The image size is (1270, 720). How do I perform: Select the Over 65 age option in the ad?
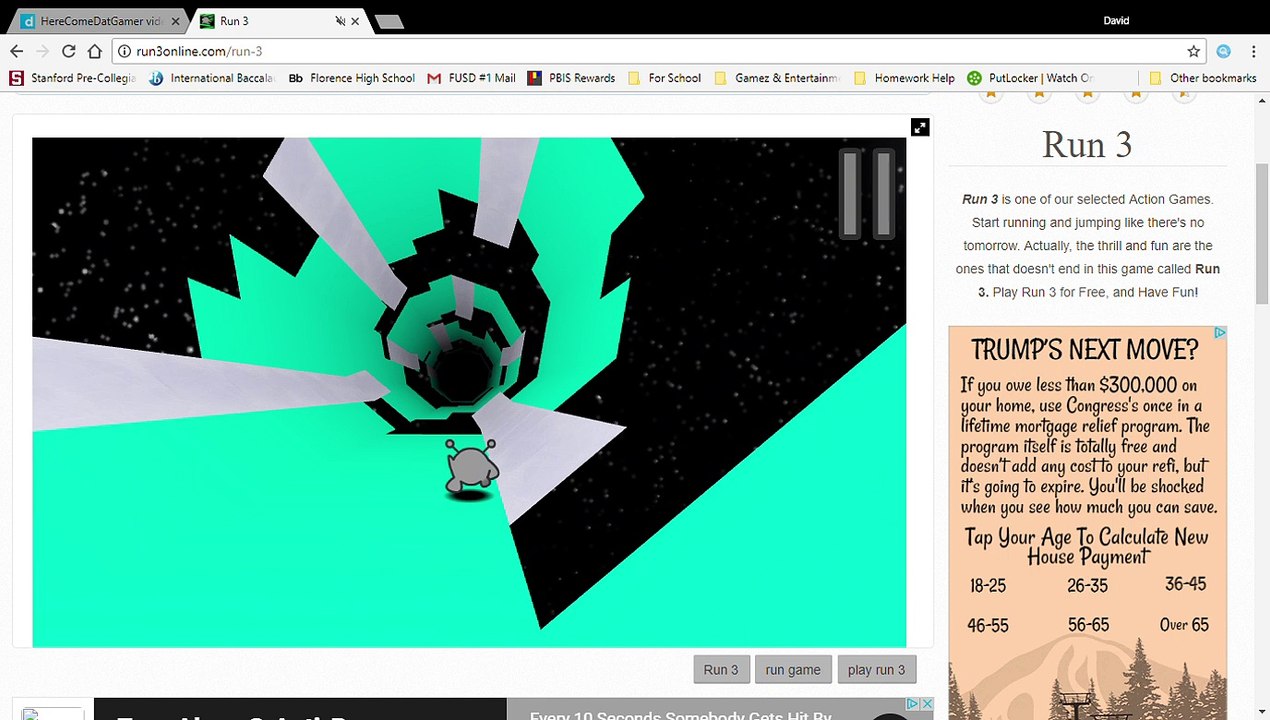click(x=1184, y=625)
